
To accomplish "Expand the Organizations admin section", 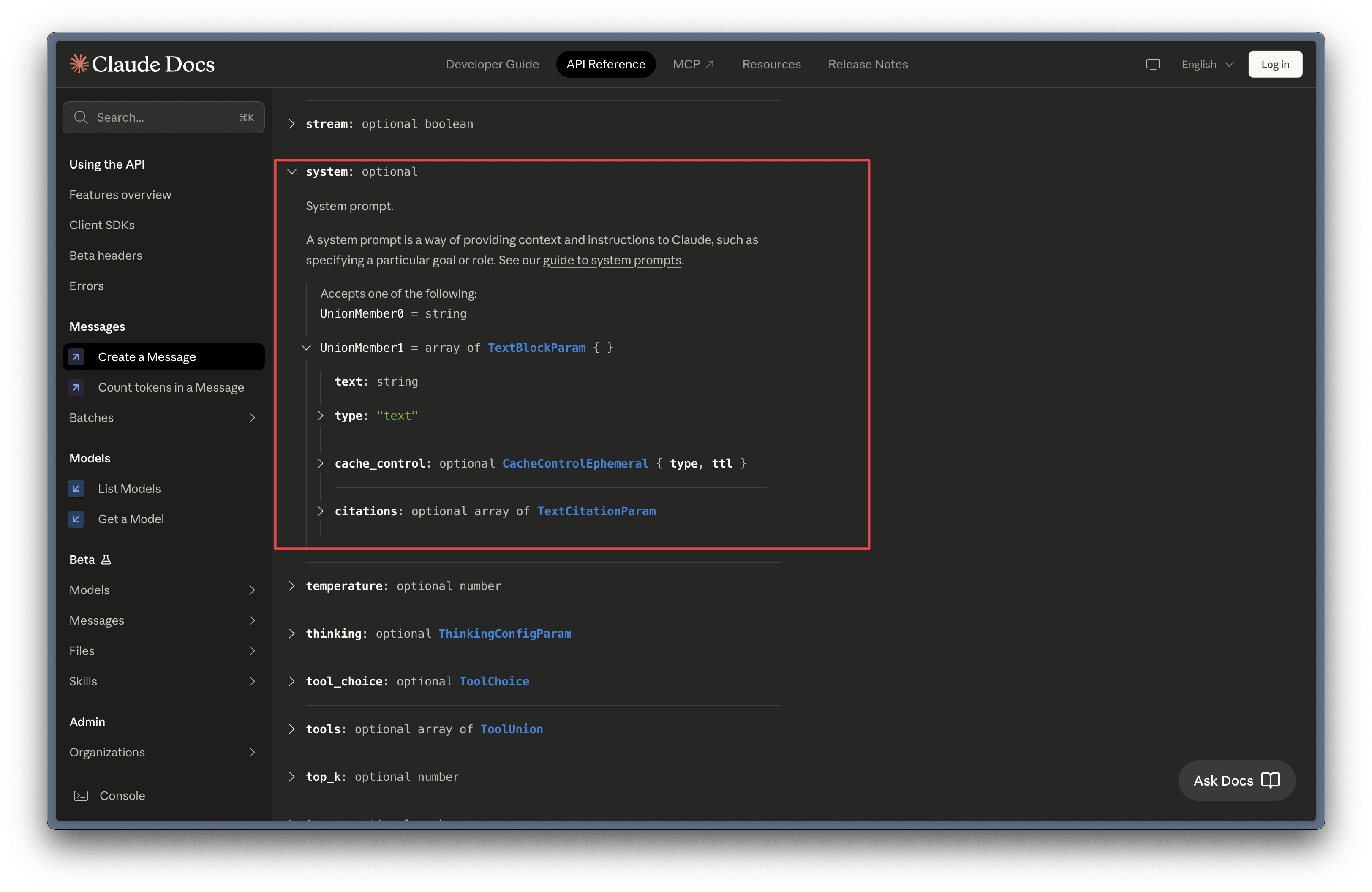I will [x=252, y=752].
